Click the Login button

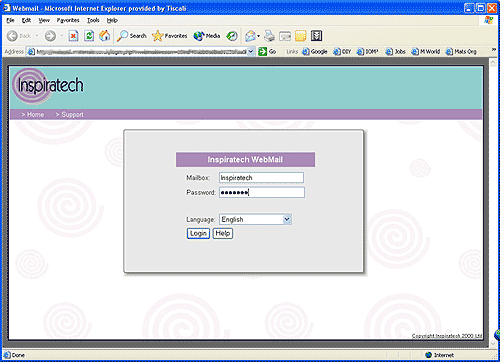click(x=198, y=233)
